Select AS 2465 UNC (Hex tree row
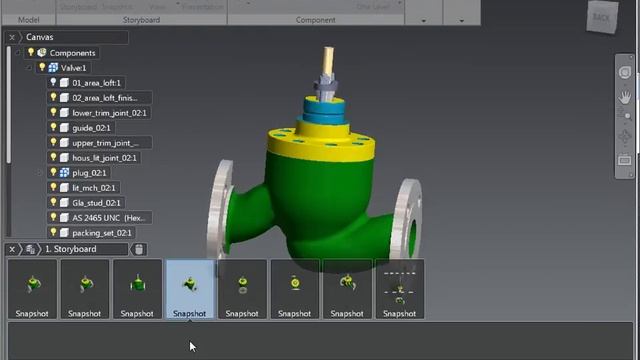 coord(99,218)
